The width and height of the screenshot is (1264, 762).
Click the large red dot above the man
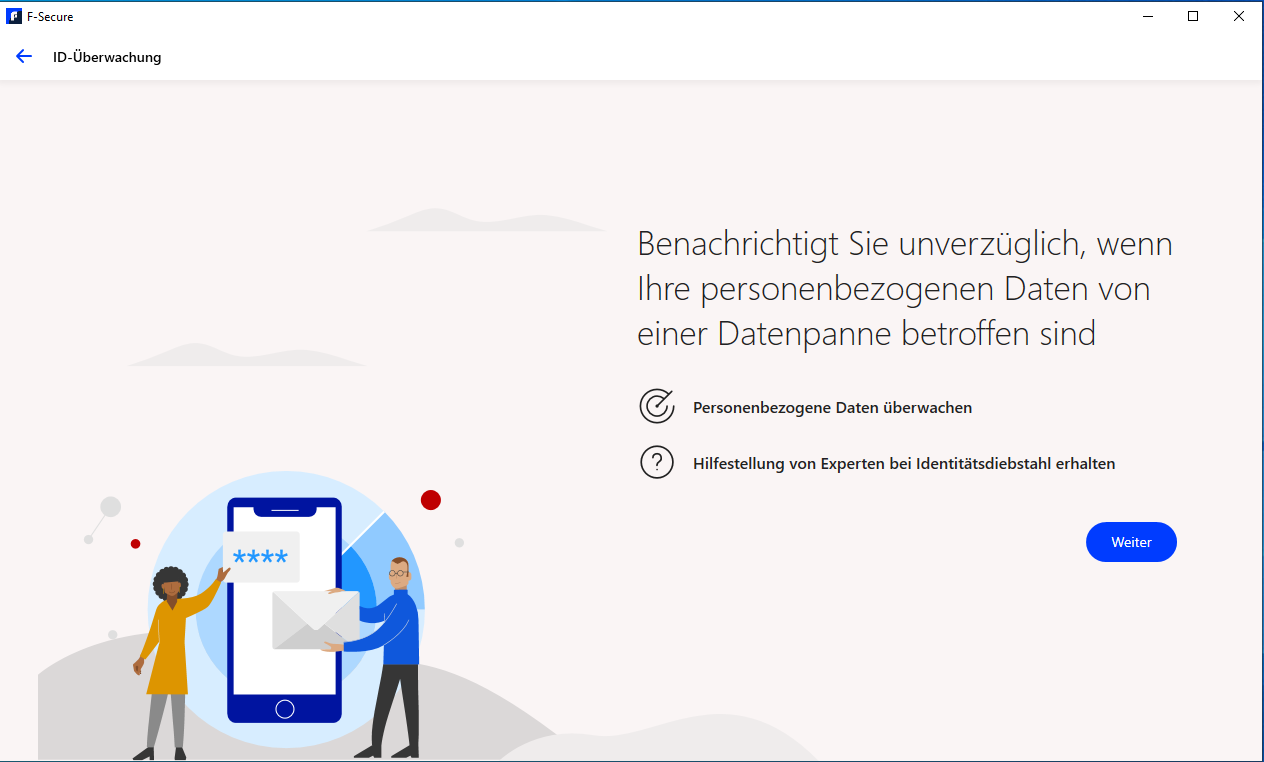(x=431, y=500)
